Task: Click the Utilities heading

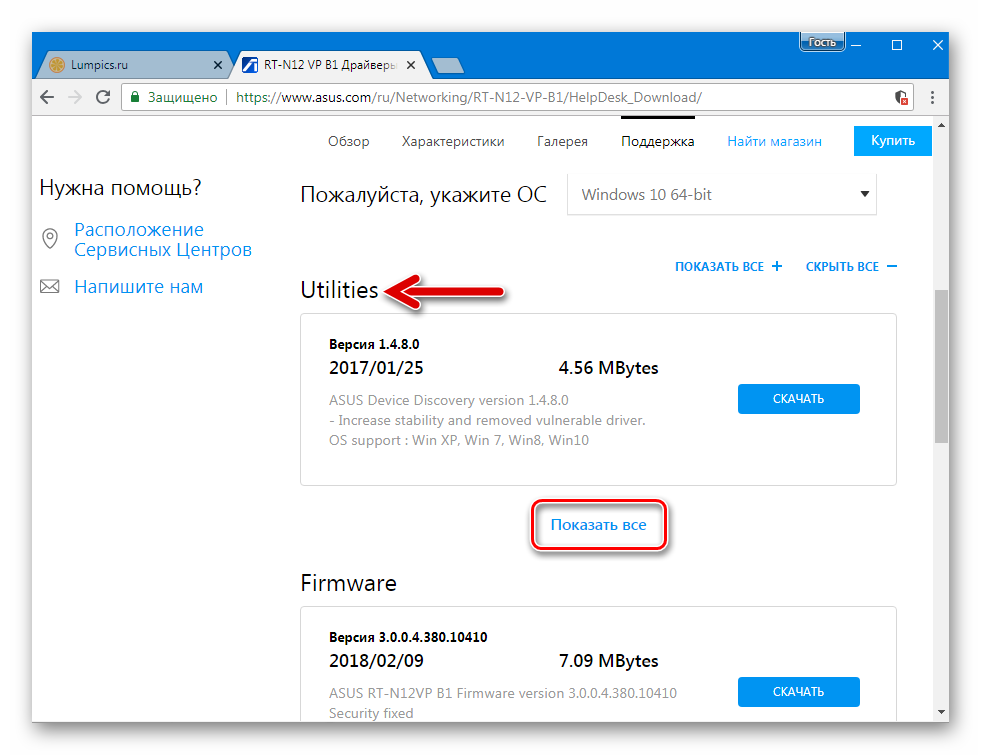Action: coord(339,290)
